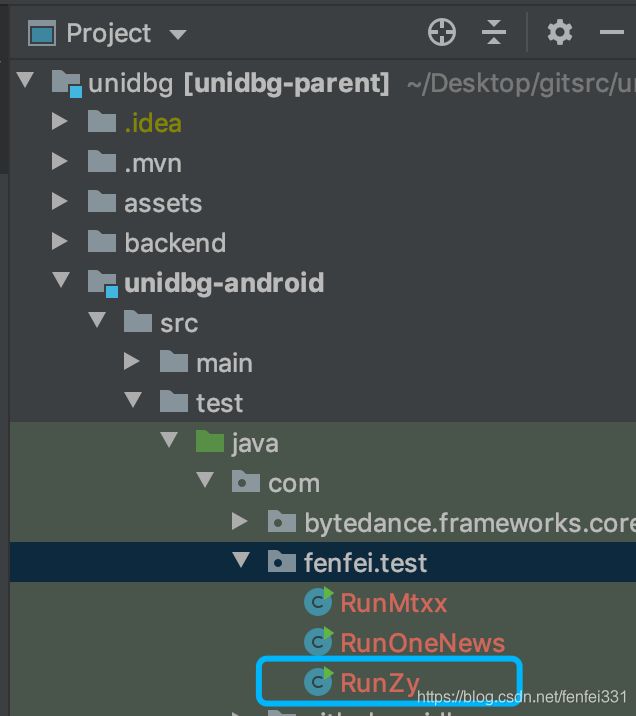Collapse the java source root arrow
636x716 pixels.
pyautogui.click(x=169, y=440)
